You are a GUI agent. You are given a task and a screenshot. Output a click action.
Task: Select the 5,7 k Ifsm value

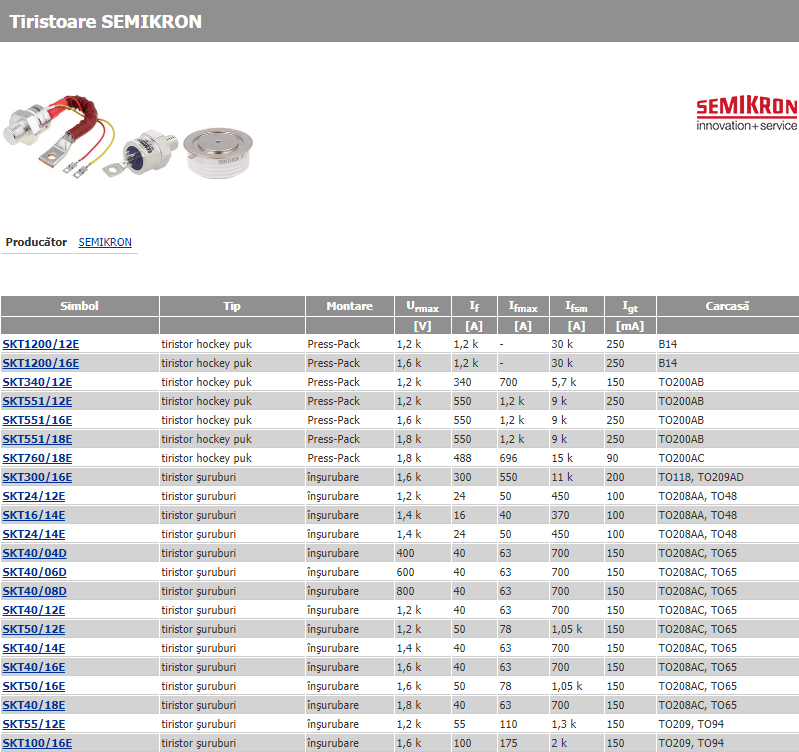[x=564, y=382]
